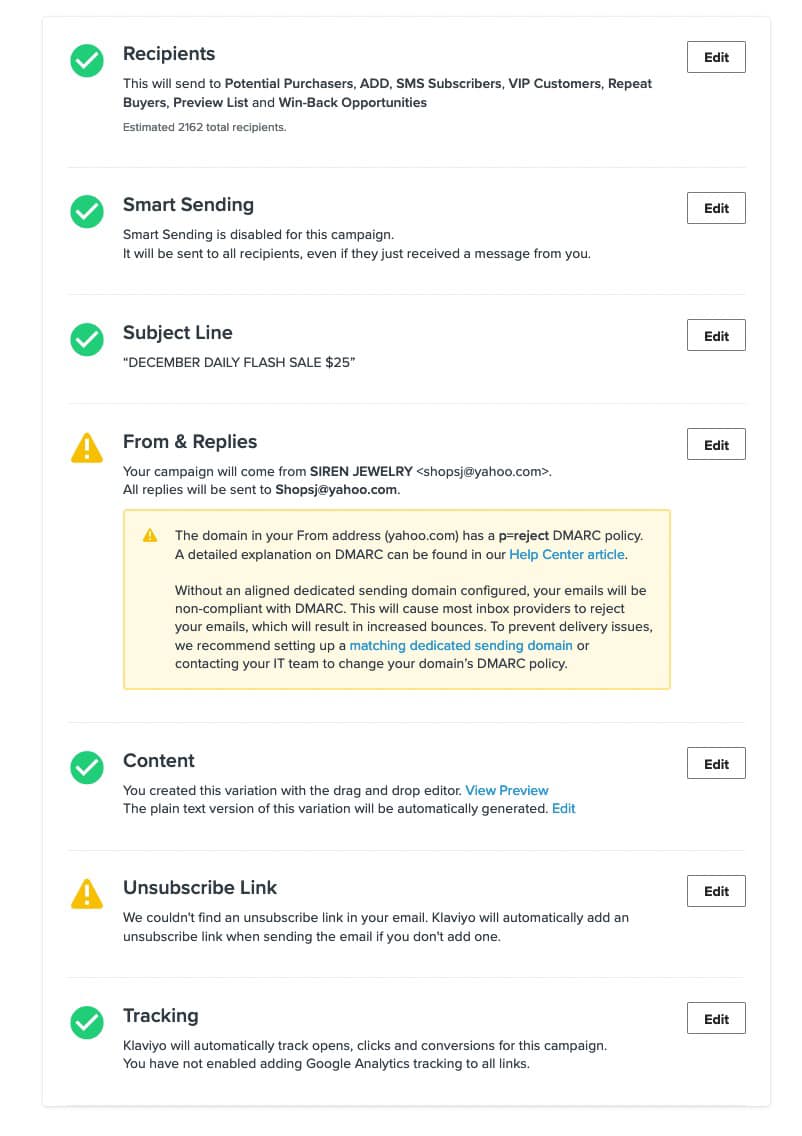Click the warning triangle beside Unsubscribe Link
This screenshot has width=802, height=1136.
click(87, 894)
